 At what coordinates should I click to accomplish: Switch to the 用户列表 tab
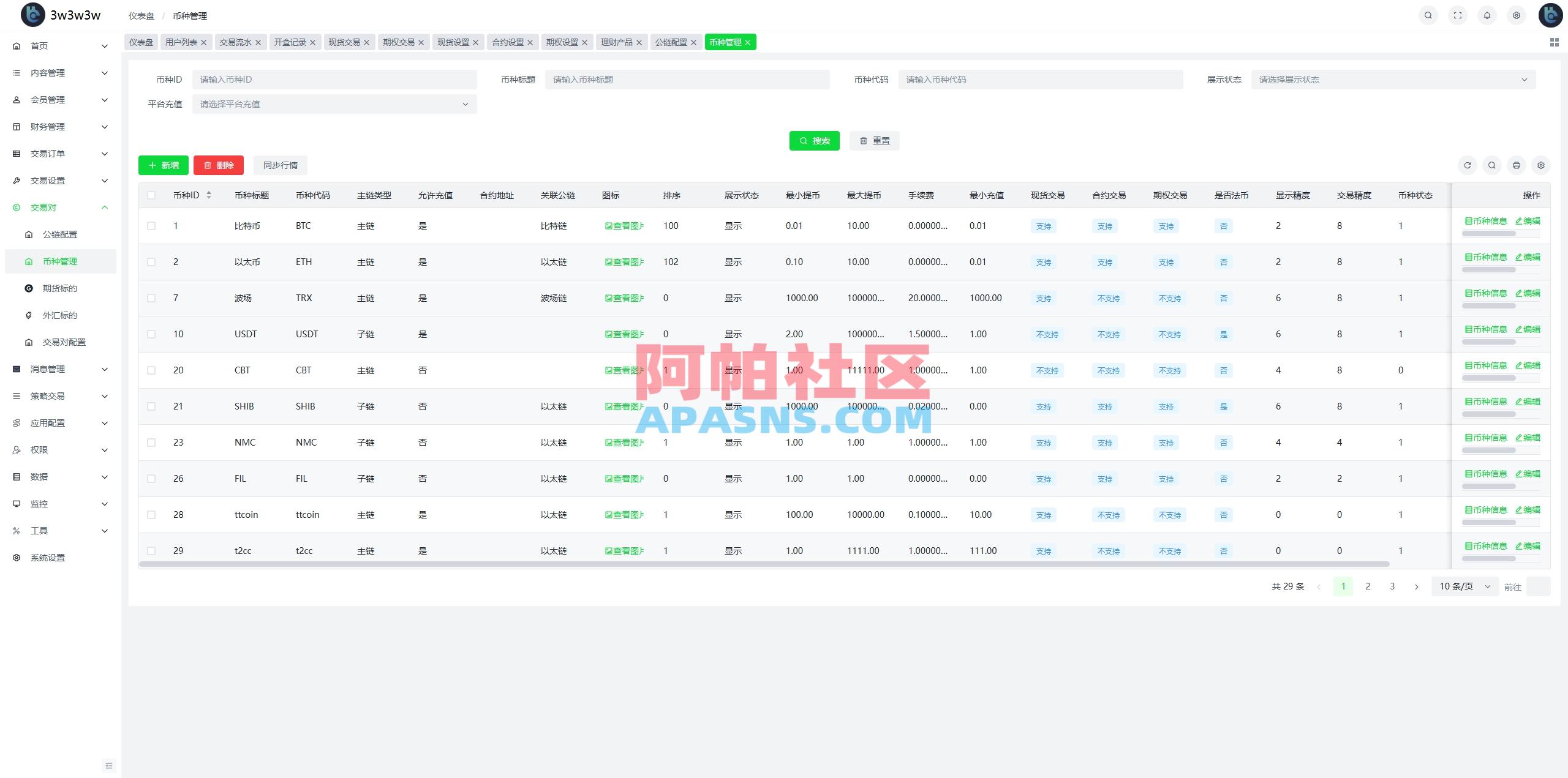[181, 42]
